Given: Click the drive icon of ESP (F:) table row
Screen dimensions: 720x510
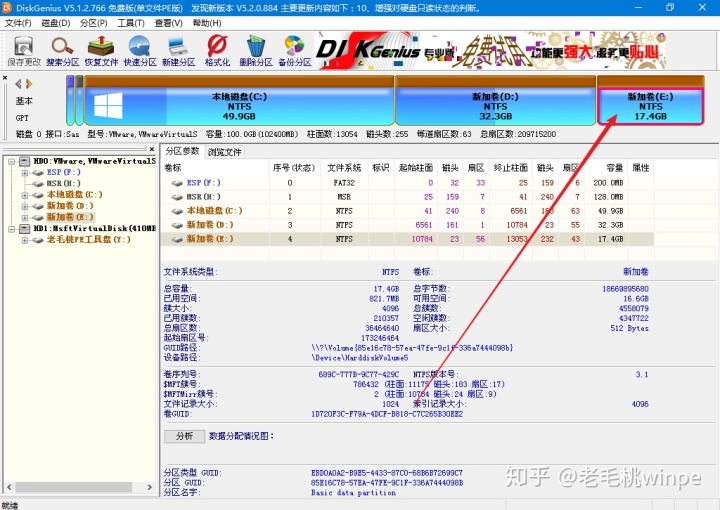Looking at the screenshot, I should [x=177, y=183].
